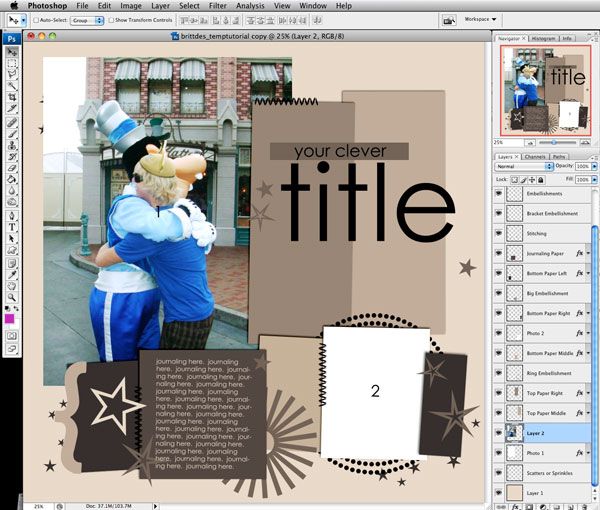Select the Hand tool
The image size is (600, 510).
[x=12, y=286]
